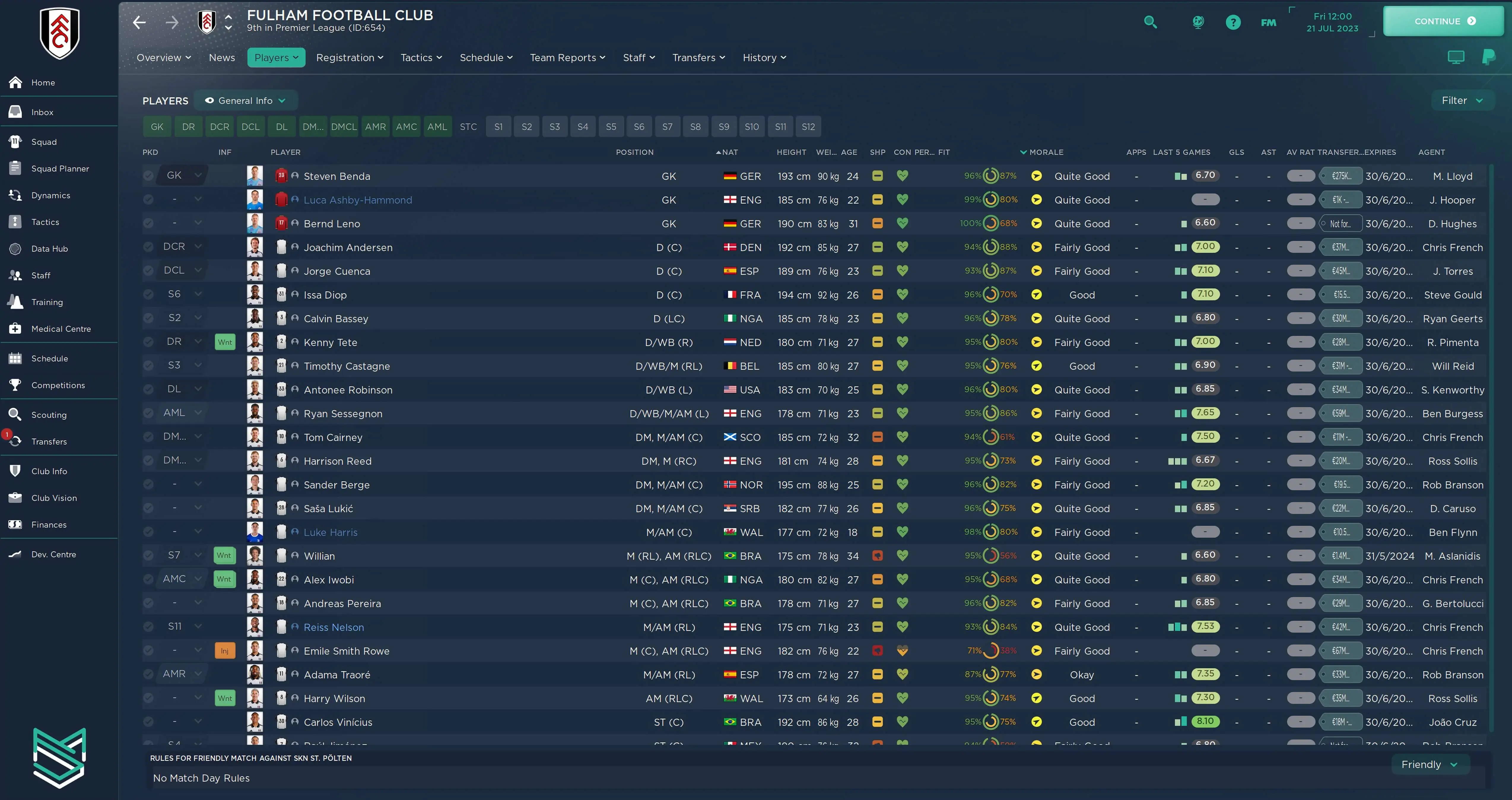Go back with the left arrow
The image size is (1512, 800).
[139, 22]
